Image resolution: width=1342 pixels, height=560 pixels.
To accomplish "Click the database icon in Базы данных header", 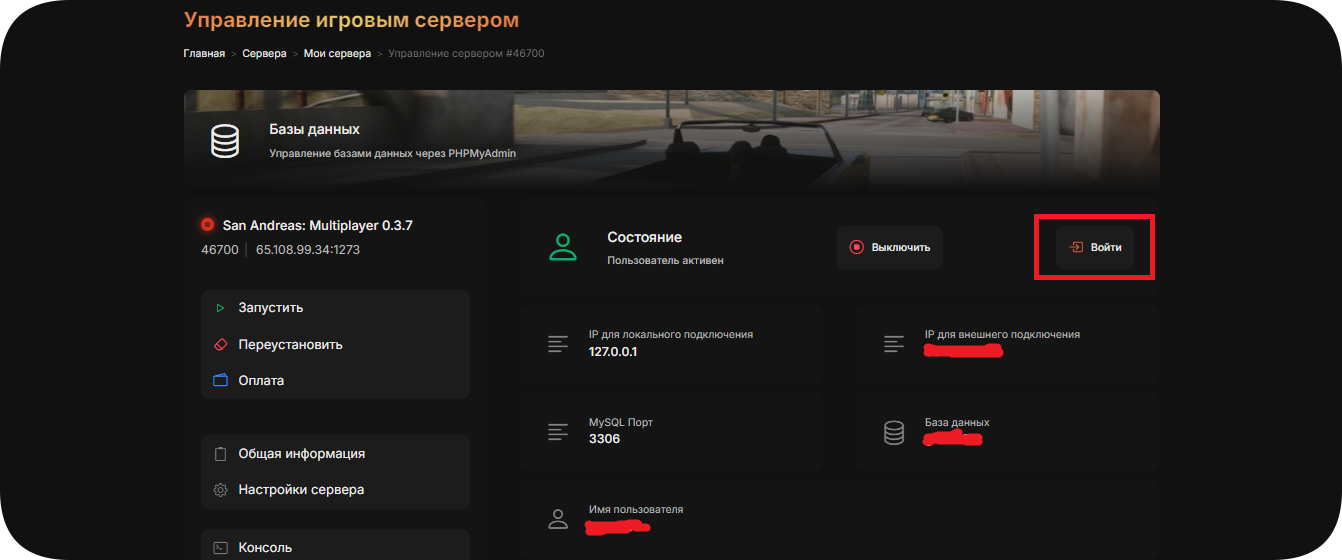I will [225, 142].
